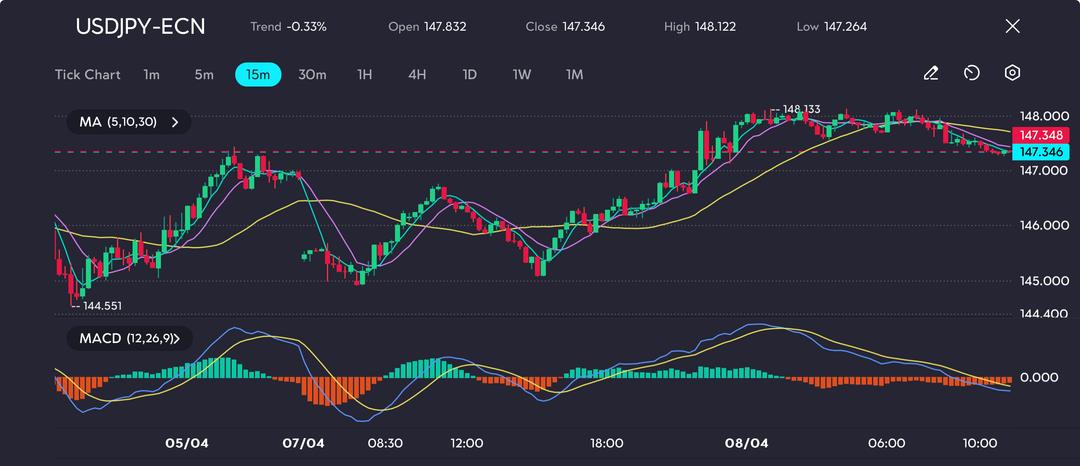This screenshot has width=1080, height=466.
Task: Select the 1D timeframe
Action: (x=469, y=74)
